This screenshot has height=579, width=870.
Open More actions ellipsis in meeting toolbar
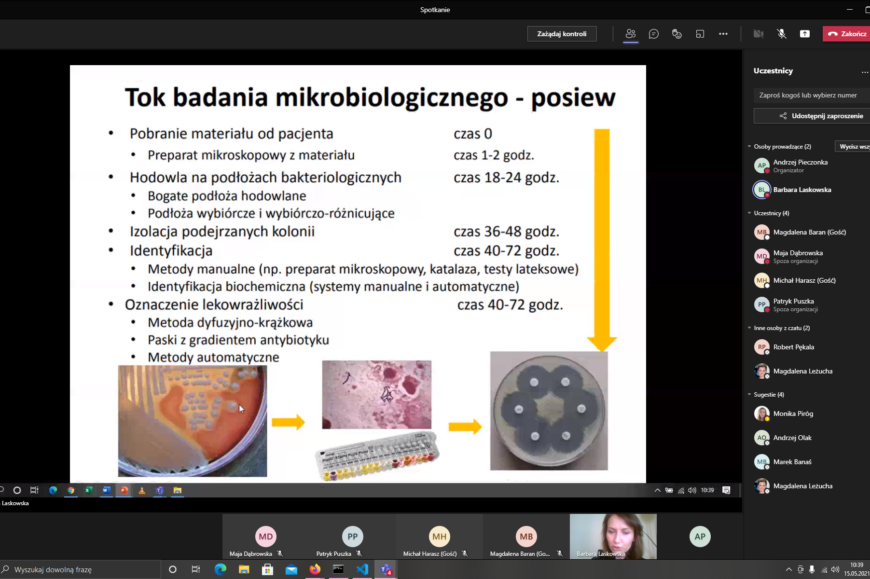coord(723,34)
